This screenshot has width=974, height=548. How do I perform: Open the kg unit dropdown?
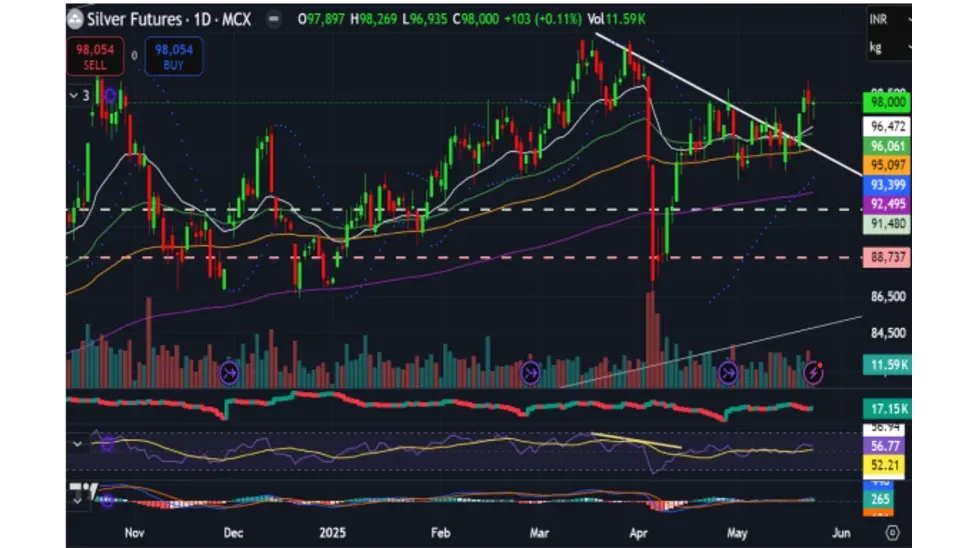tap(889, 47)
